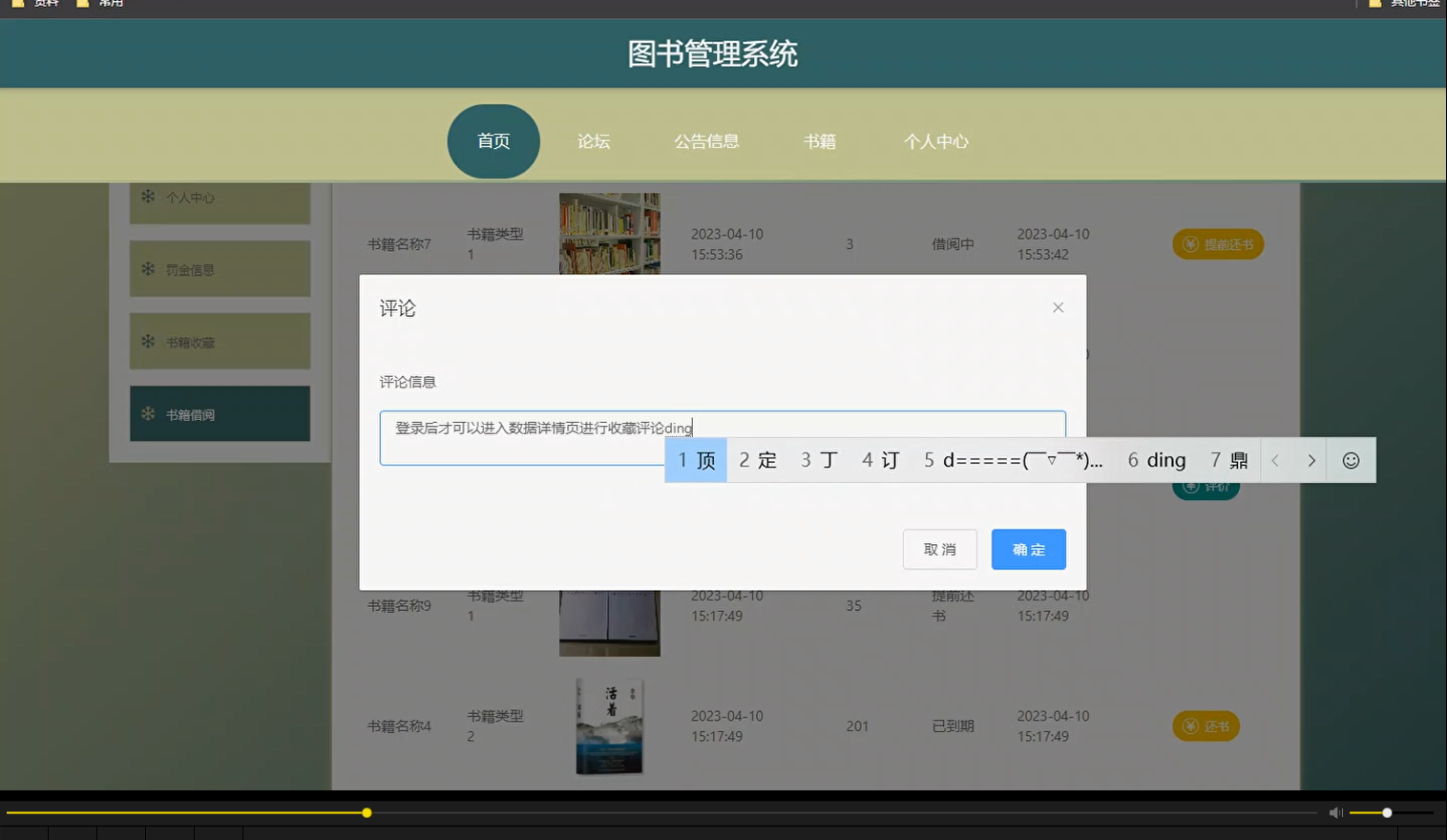Click the yellow video progress slider handle

point(367,812)
